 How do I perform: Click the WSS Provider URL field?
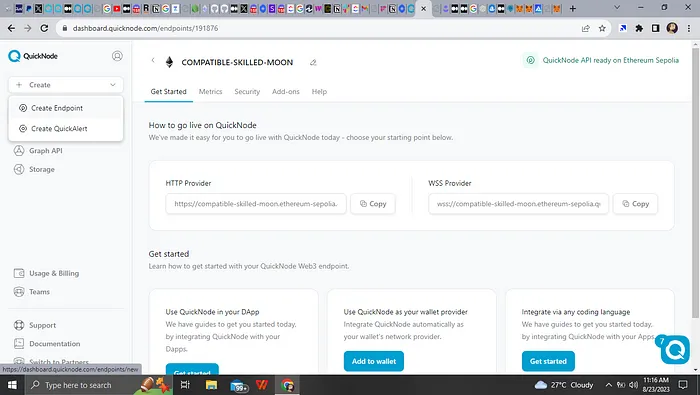(x=518, y=204)
